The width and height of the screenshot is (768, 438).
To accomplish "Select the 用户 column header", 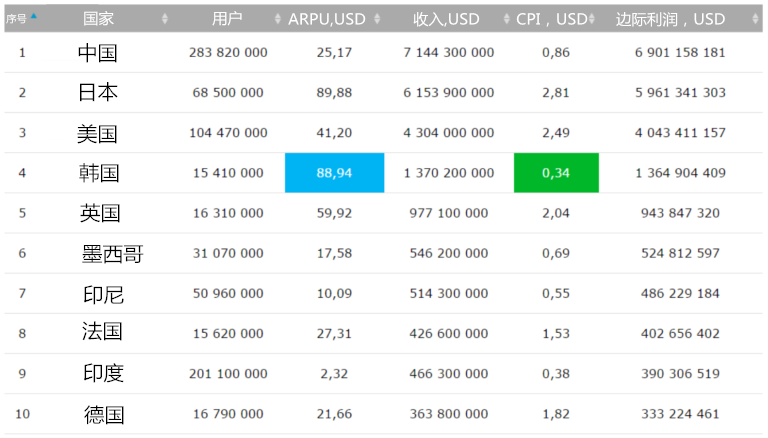I will (227, 19).
